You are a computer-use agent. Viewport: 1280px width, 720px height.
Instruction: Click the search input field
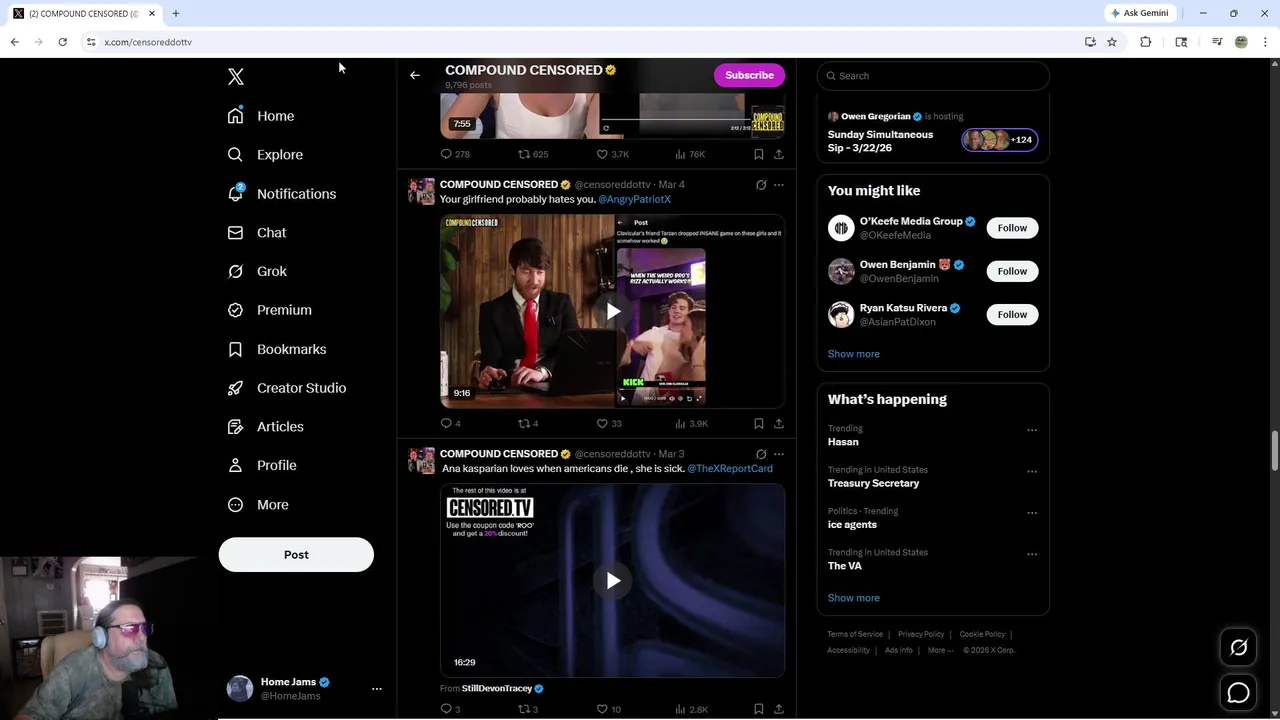pyautogui.click(x=933, y=76)
